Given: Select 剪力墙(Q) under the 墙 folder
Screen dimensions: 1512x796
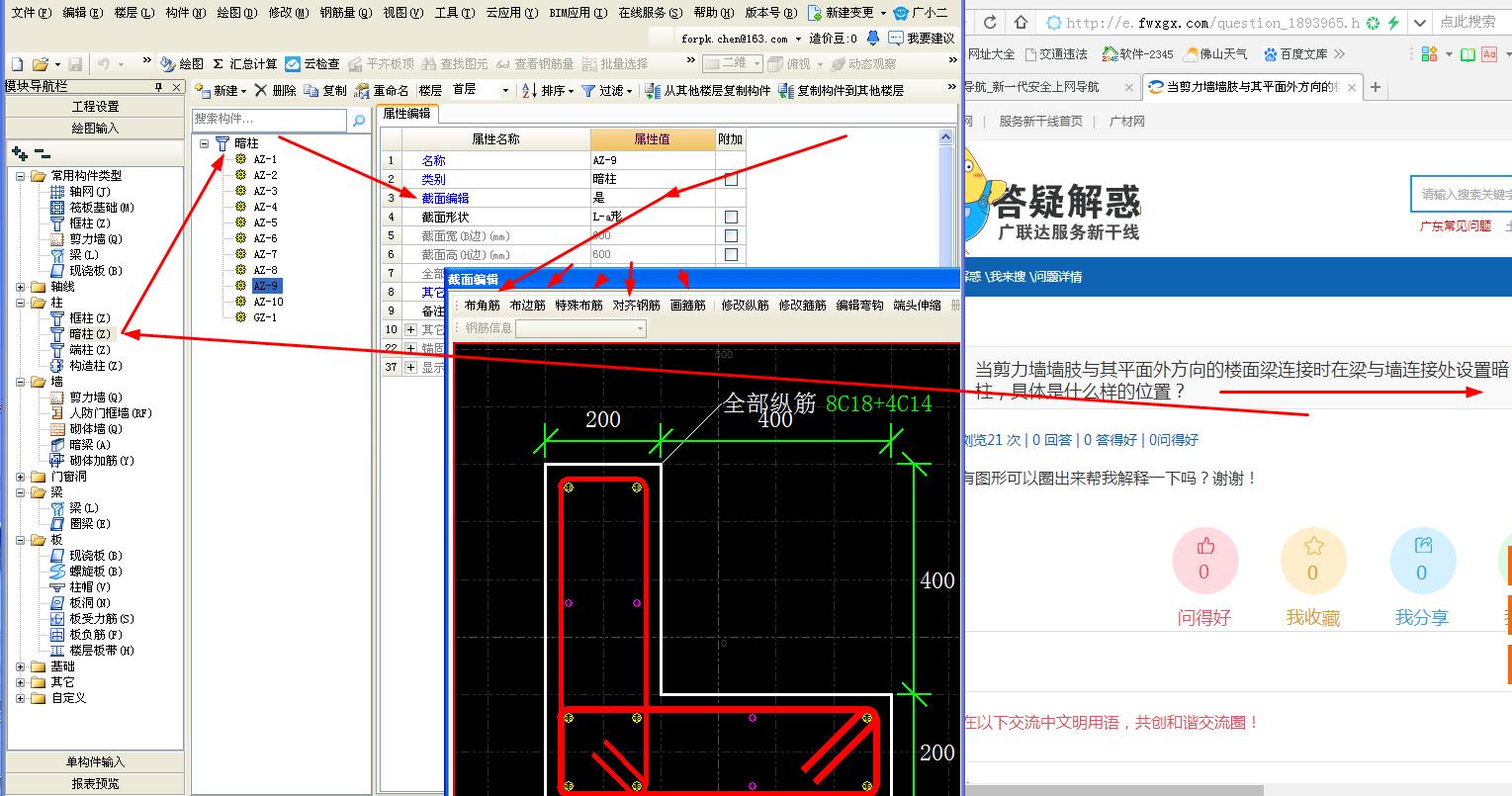Looking at the screenshot, I should coord(95,398).
